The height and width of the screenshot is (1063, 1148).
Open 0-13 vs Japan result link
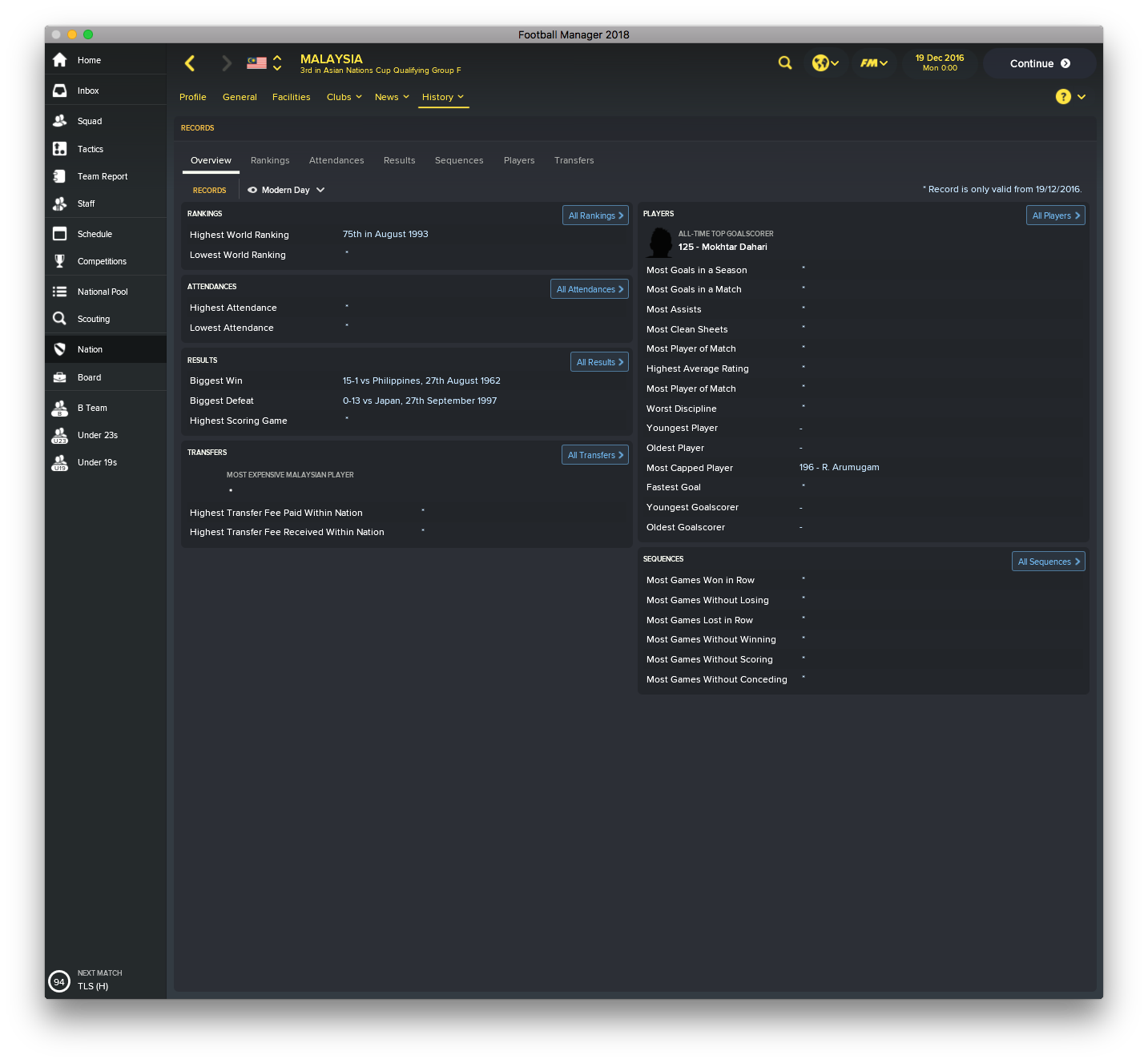[420, 401]
